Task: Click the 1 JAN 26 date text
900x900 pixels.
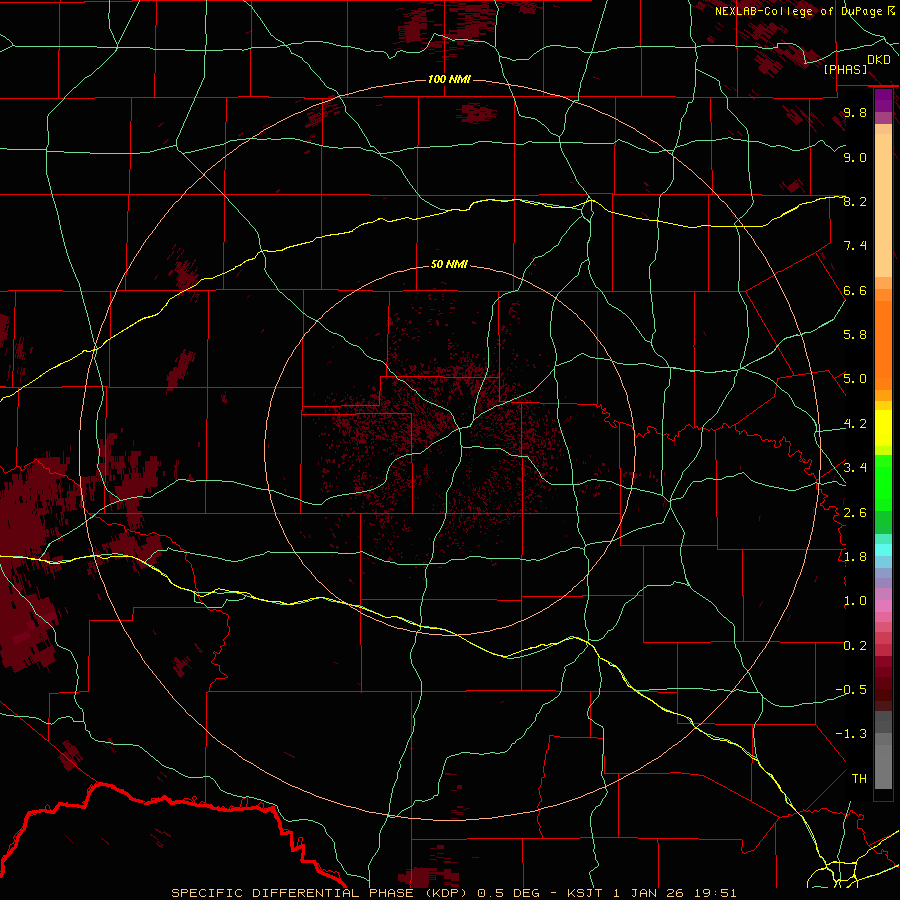Action: tap(648, 893)
